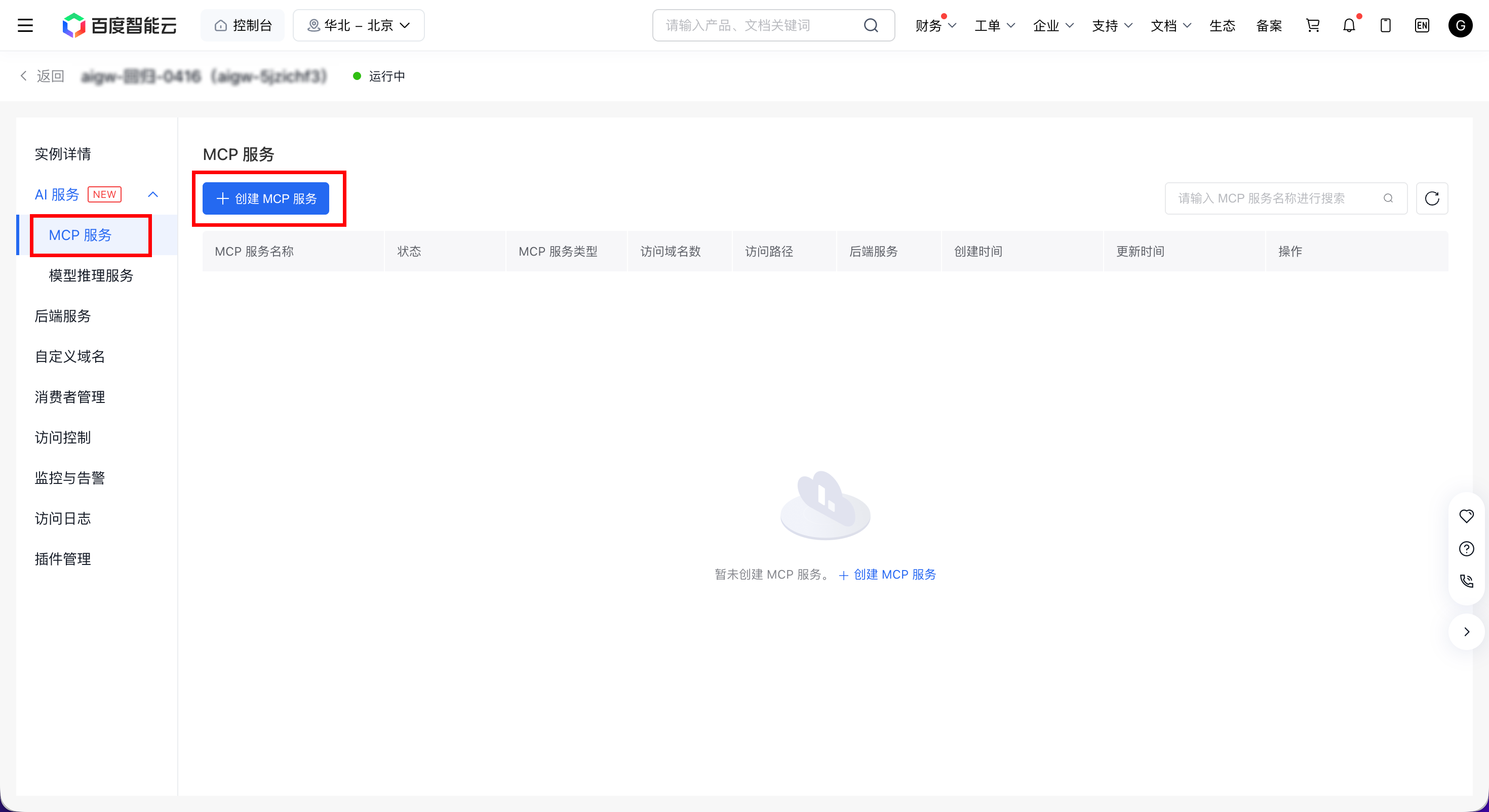1489x812 pixels.
Task: Click the mobile phone icon
Action: [1386, 25]
